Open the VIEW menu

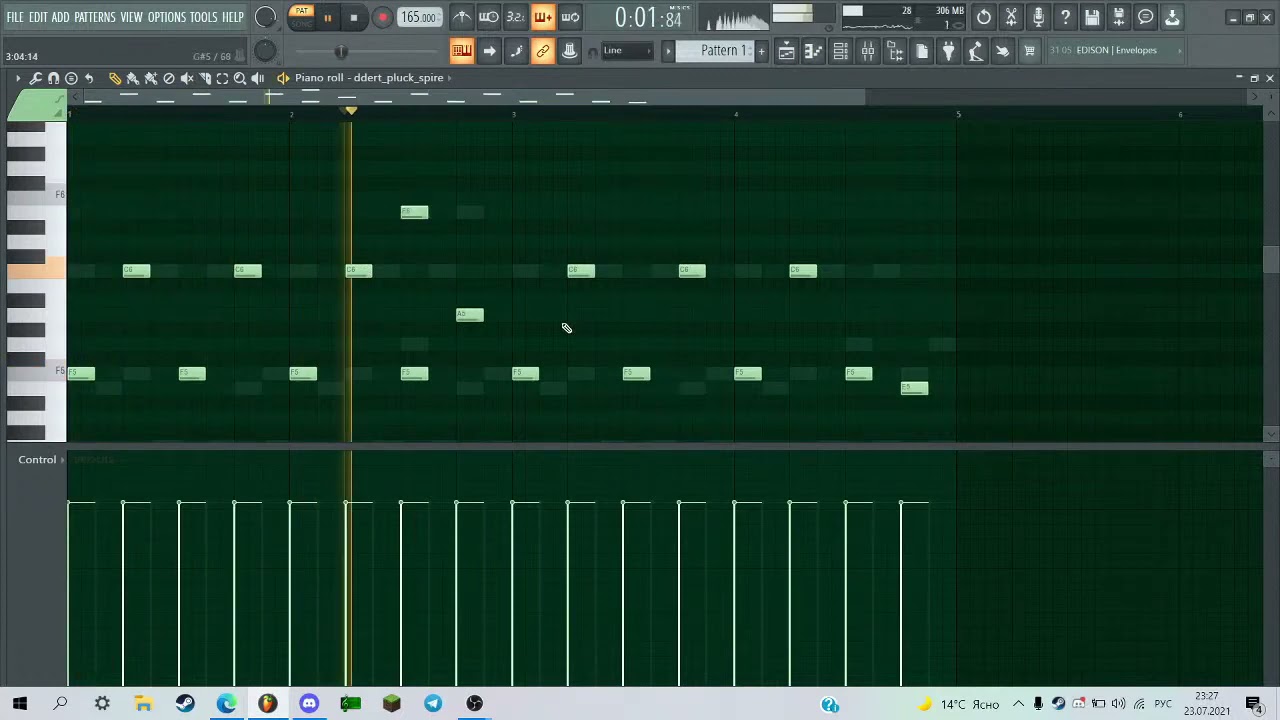pyautogui.click(x=131, y=17)
